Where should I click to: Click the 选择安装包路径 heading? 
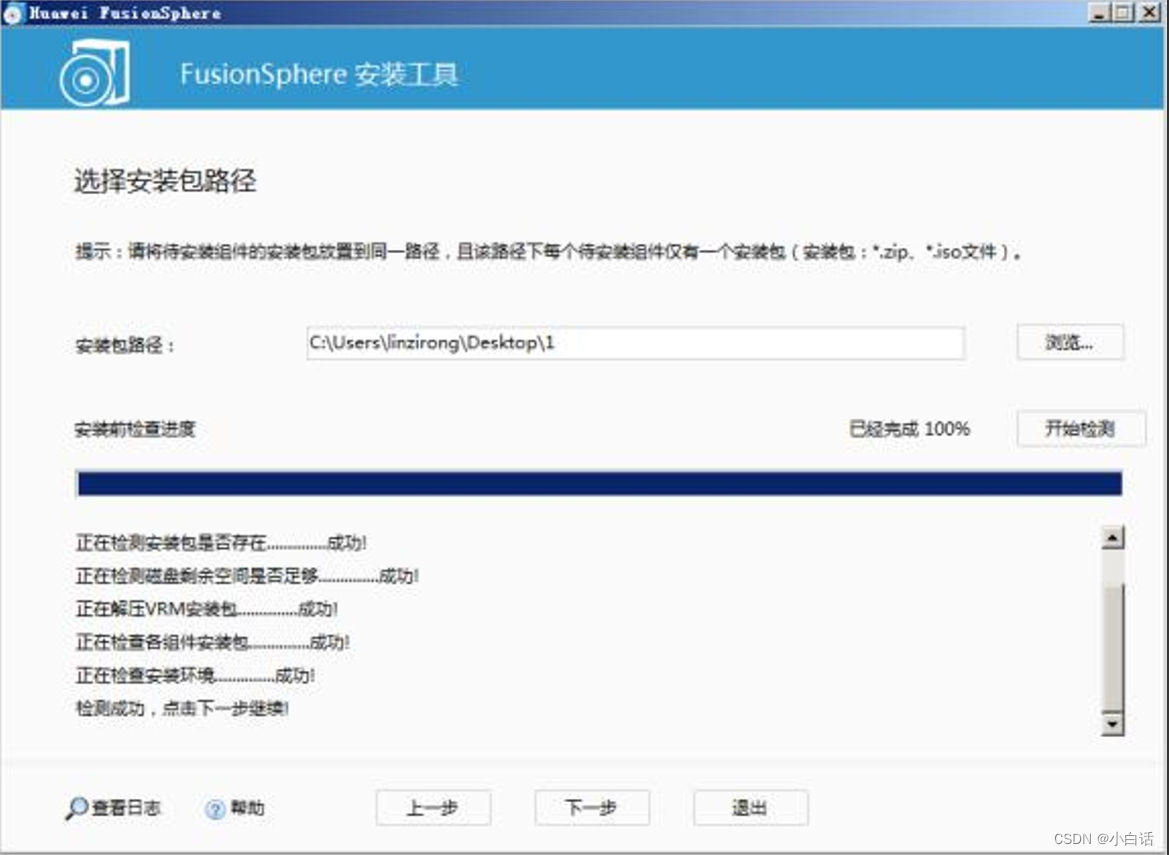[166, 181]
